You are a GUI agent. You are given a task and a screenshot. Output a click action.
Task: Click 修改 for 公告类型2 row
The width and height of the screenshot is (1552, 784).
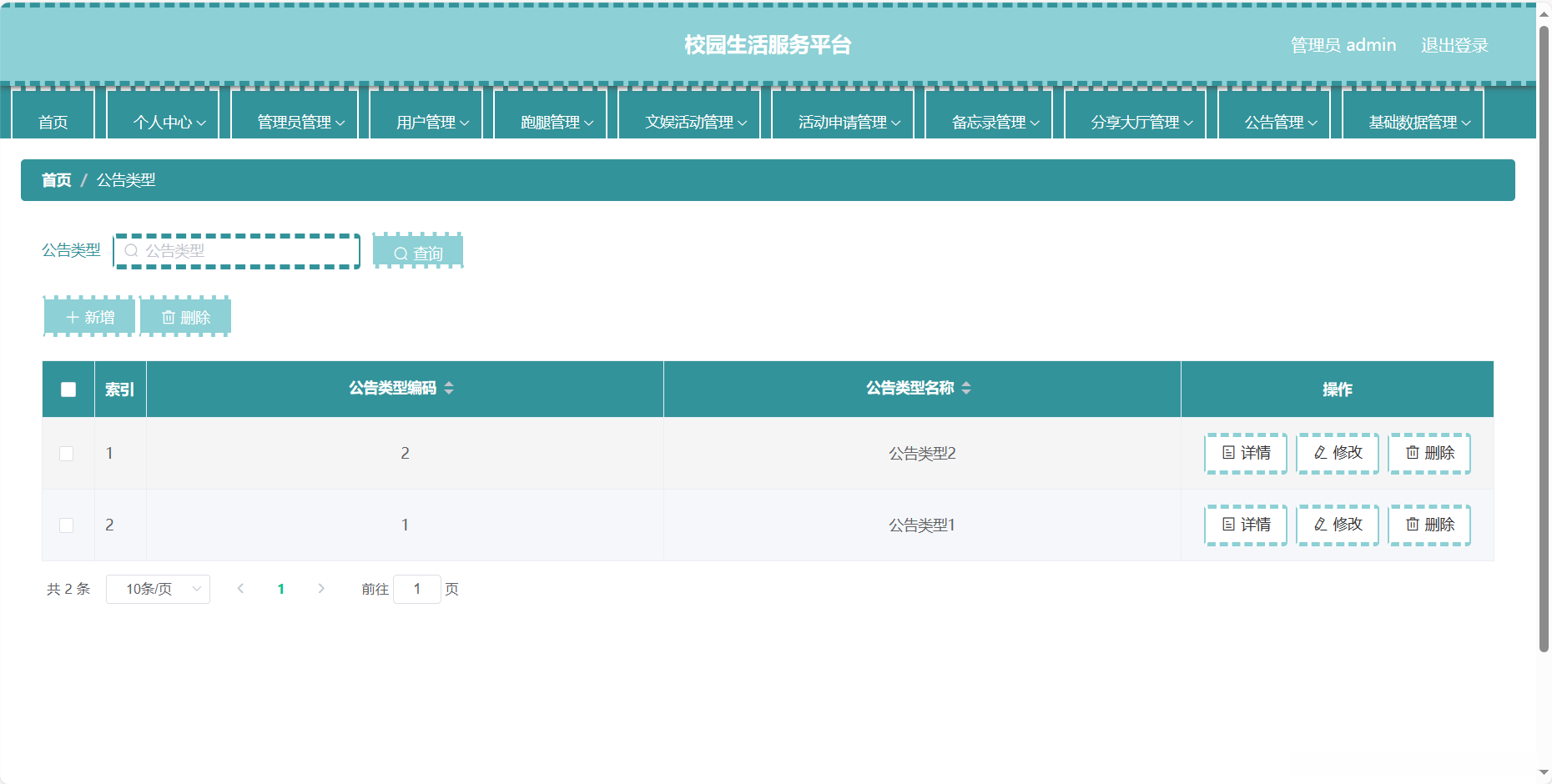point(1338,454)
